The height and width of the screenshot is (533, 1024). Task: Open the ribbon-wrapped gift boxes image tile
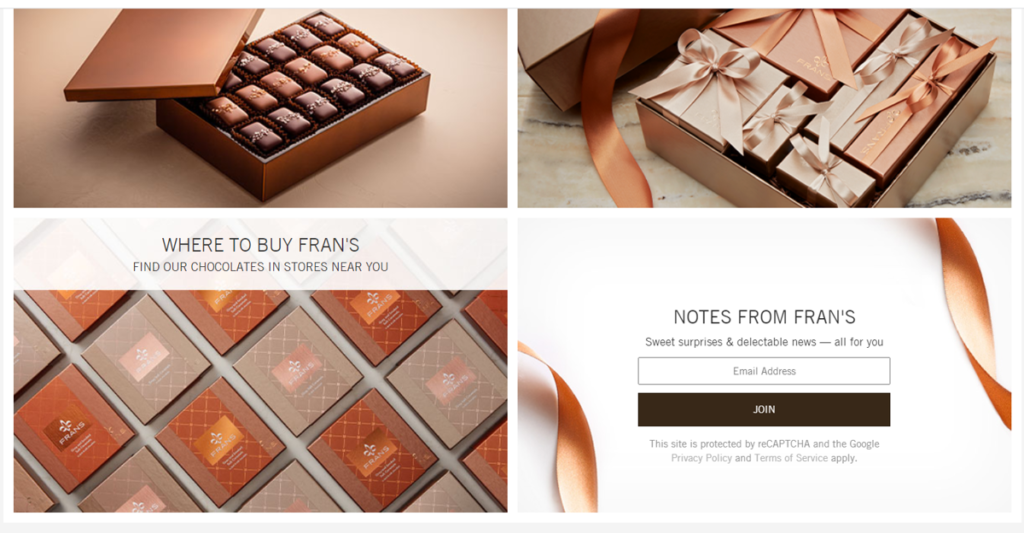click(764, 108)
